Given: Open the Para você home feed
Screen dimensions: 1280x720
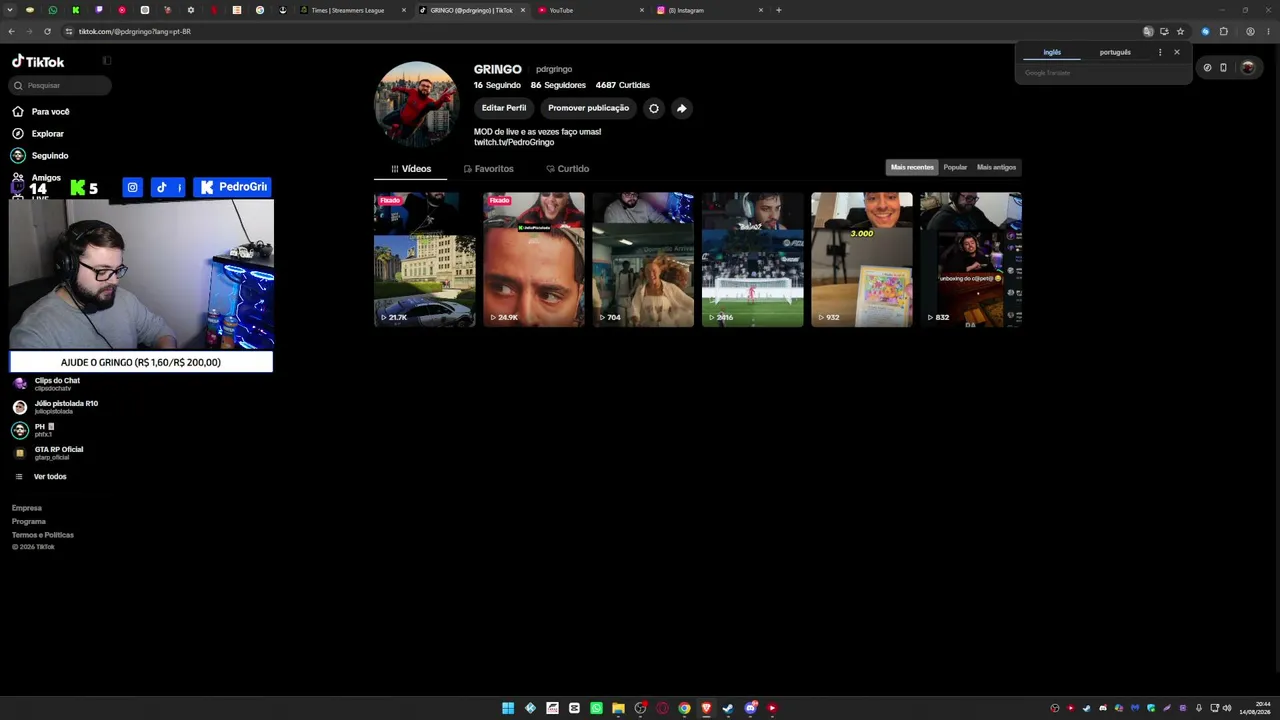Looking at the screenshot, I should tap(41, 112).
